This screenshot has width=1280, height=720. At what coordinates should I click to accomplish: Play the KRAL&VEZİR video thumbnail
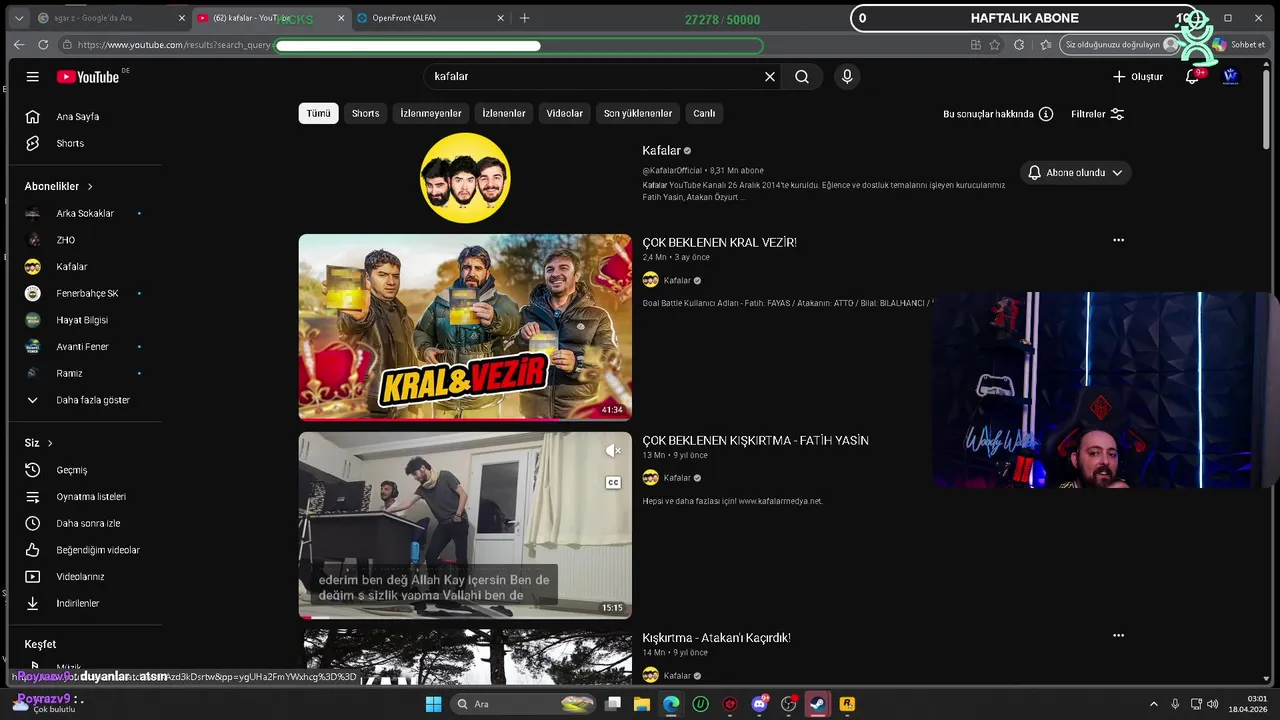(465, 327)
